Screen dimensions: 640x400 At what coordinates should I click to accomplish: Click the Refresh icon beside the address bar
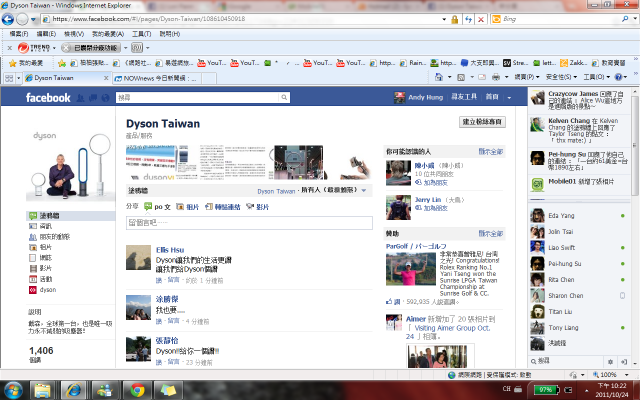click(x=468, y=19)
